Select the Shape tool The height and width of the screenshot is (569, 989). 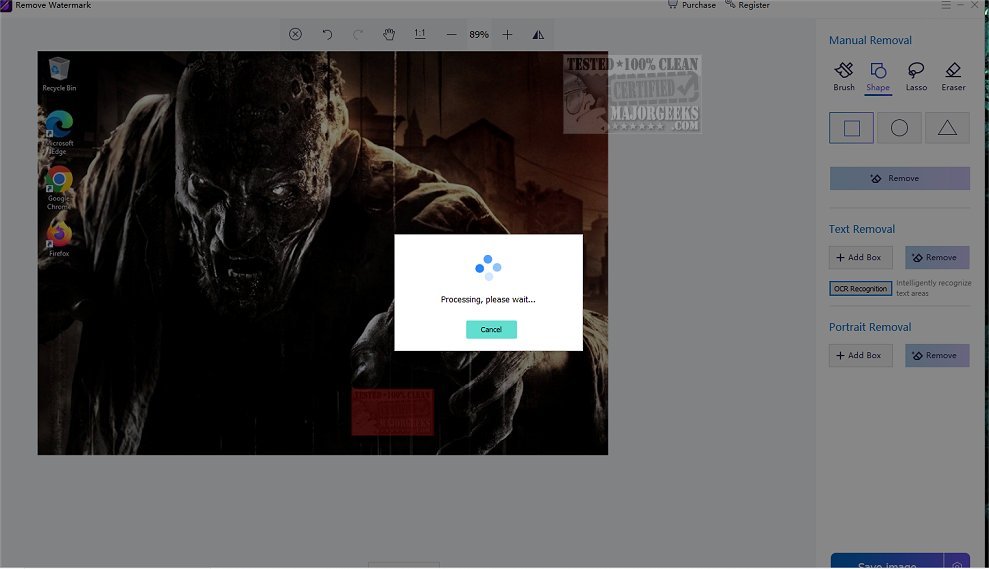pos(878,77)
